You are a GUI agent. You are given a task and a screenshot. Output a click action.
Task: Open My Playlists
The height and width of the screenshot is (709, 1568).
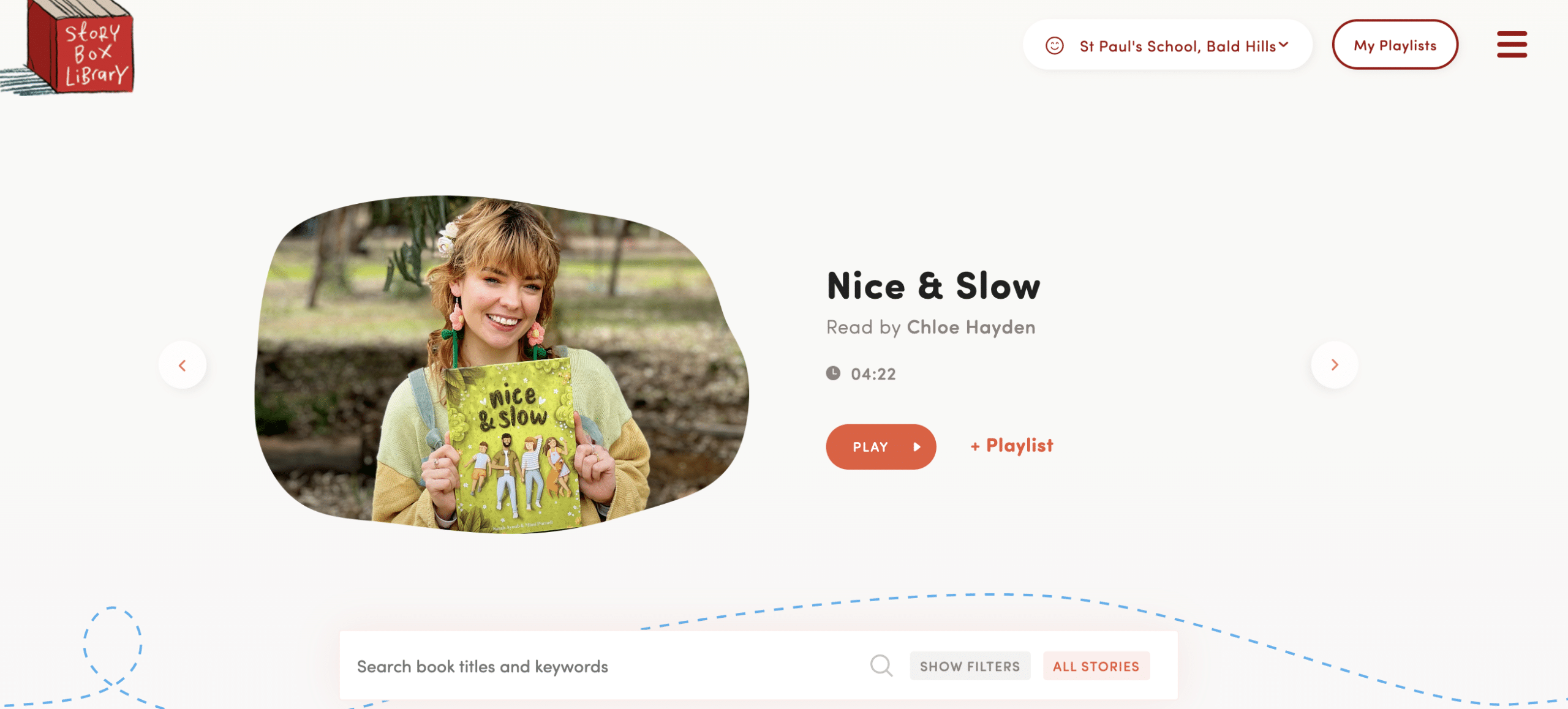point(1395,45)
